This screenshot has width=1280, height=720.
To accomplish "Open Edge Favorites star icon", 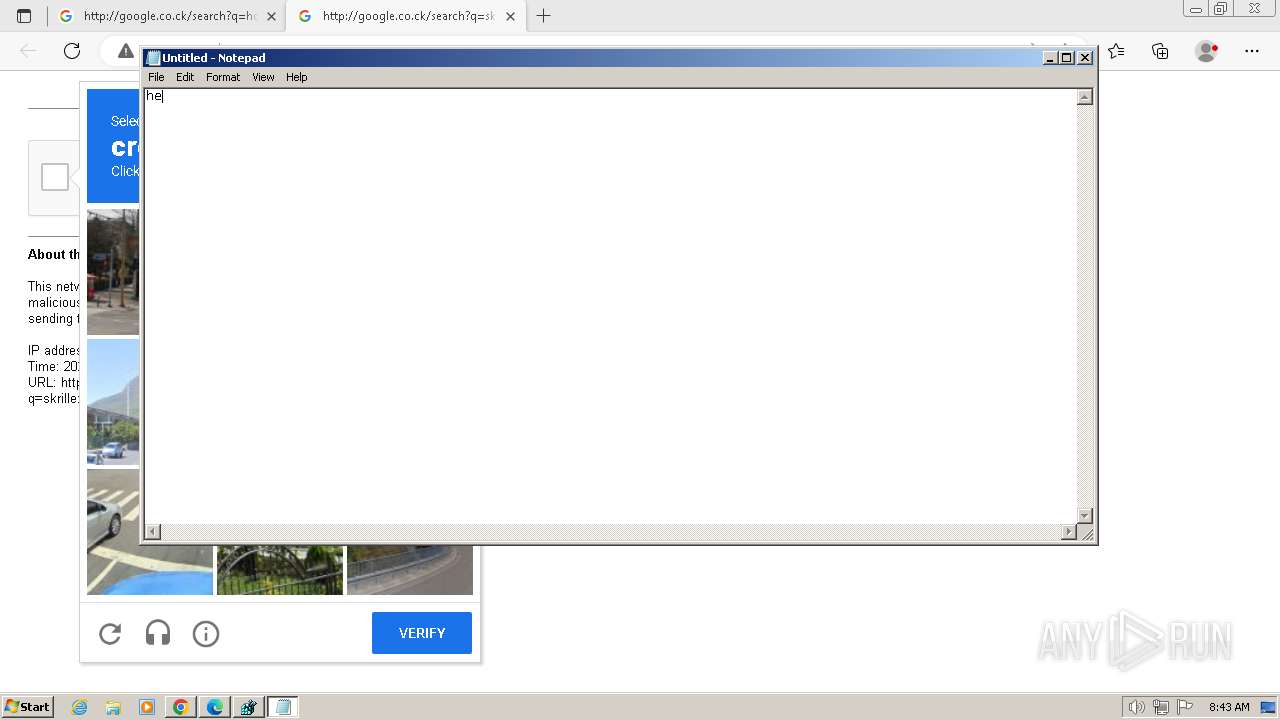I will tap(1116, 51).
